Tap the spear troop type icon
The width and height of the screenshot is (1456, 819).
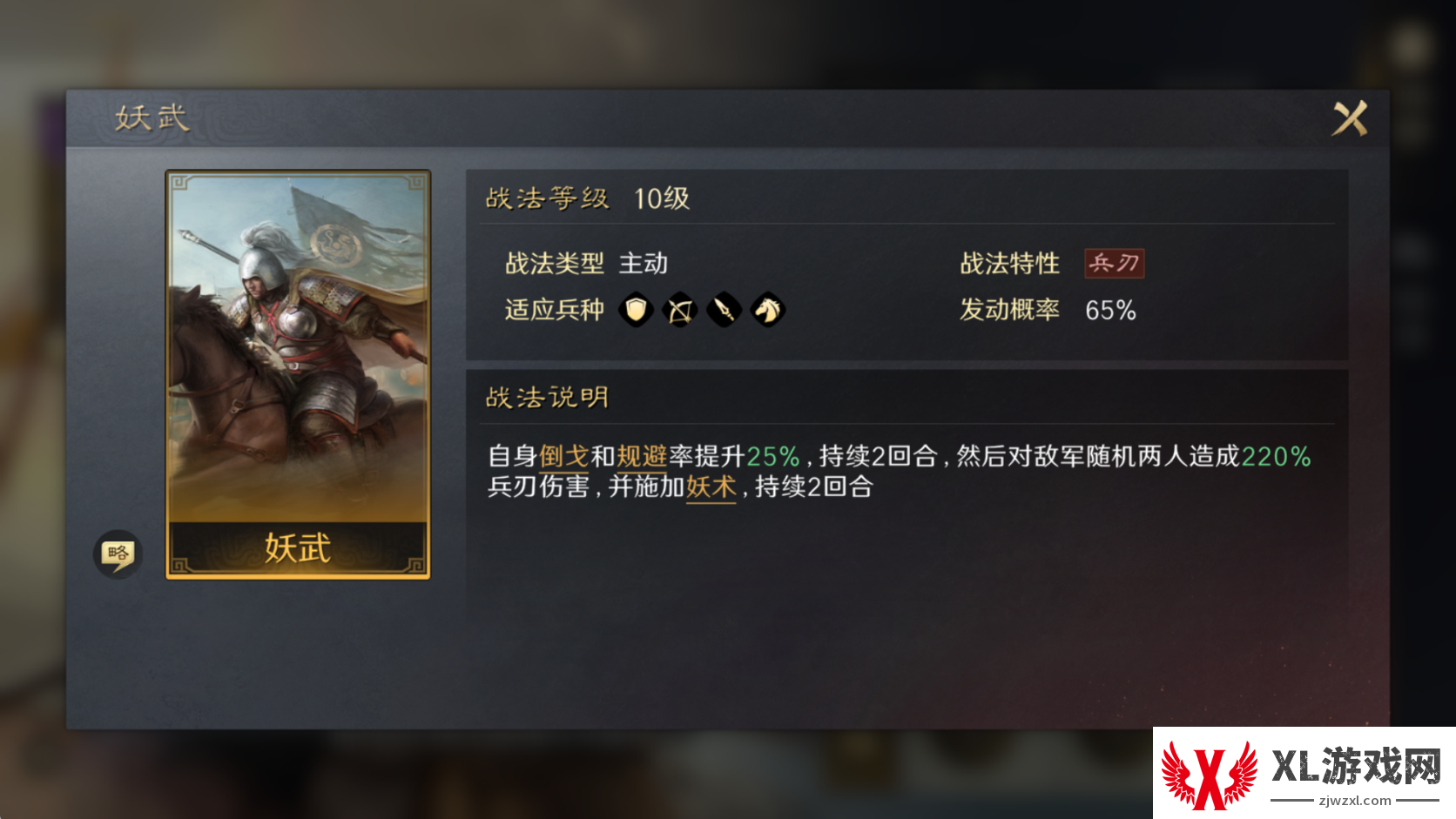[x=724, y=310]
